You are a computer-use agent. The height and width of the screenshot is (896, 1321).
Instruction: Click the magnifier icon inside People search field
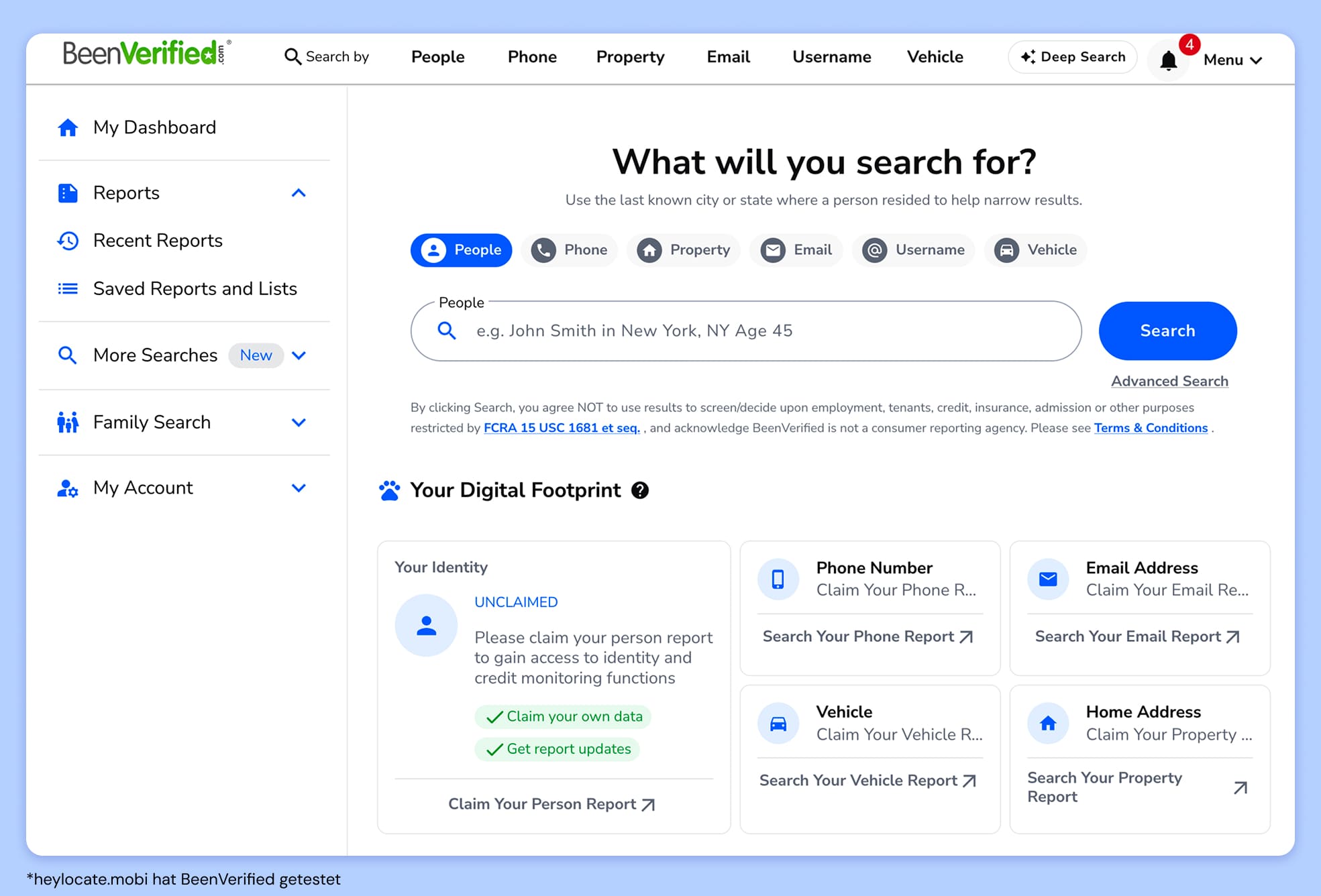coord(447,331)
